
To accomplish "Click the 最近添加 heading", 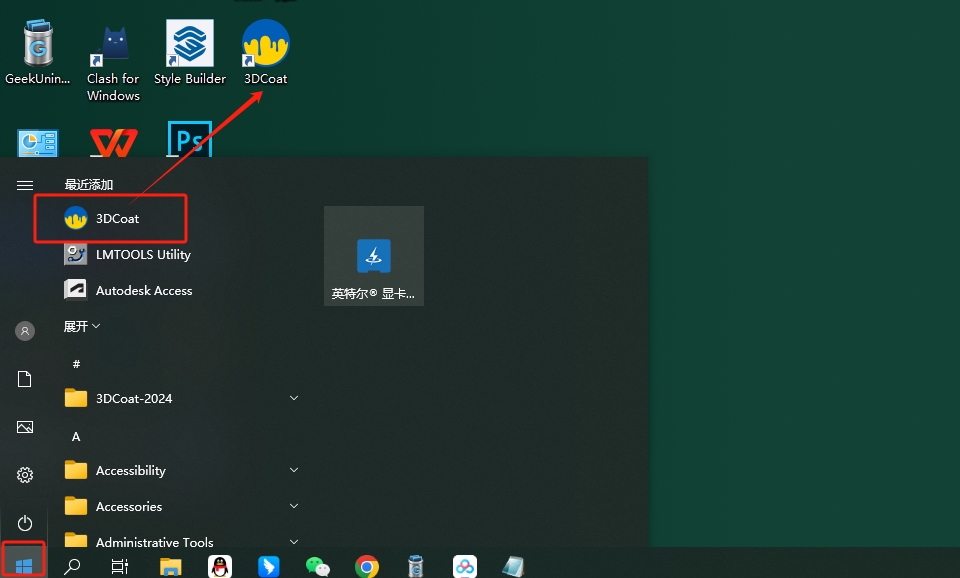I will click(x=89, y=185).
